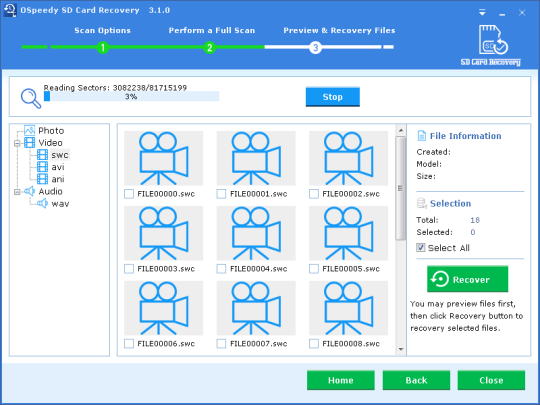The width and height of the screenshot is (540, 405).
Task: Click the step 1 circle marker
Action: point(103,48)
